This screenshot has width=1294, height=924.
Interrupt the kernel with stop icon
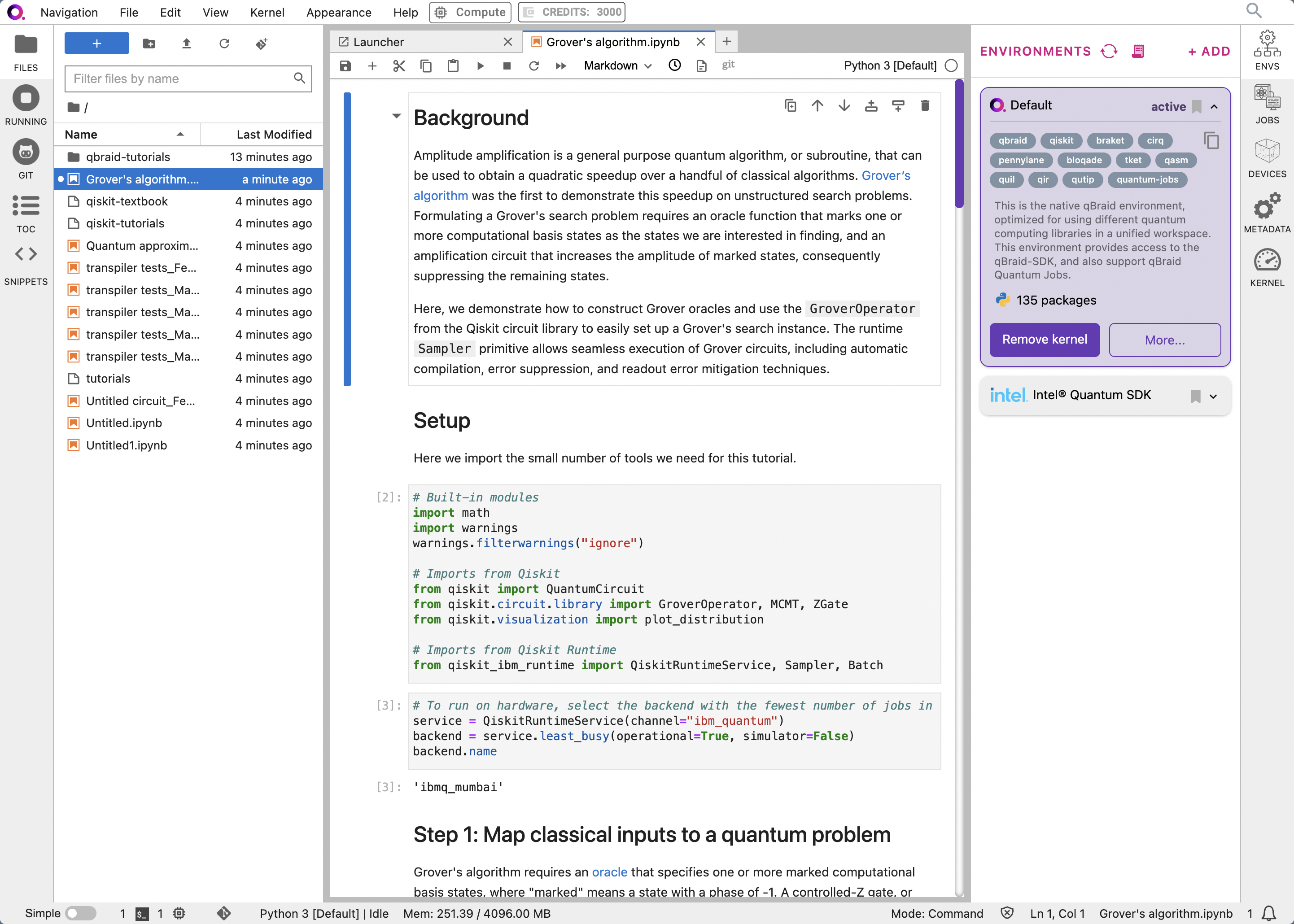pyautogui.click(x=507, y=65)
